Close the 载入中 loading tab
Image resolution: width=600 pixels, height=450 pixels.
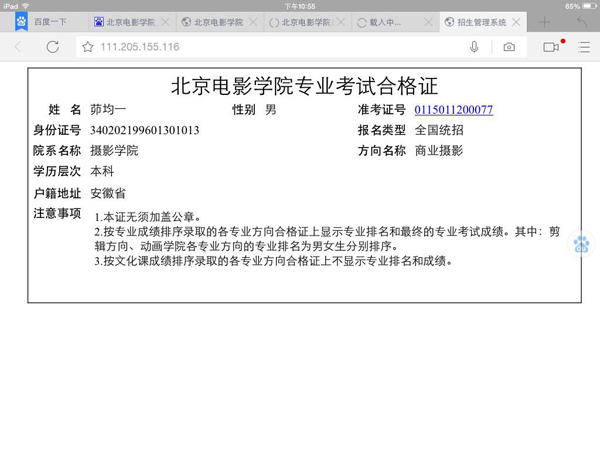tap(429, 22)
